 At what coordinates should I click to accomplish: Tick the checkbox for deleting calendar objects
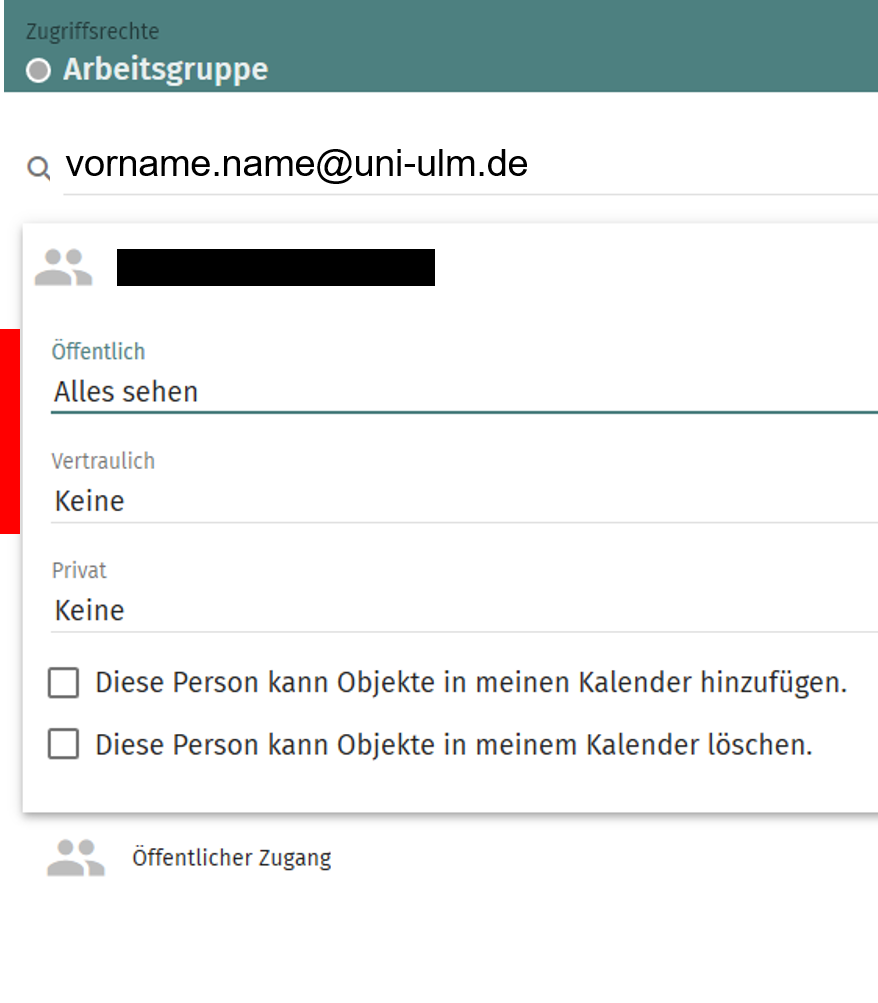click(64, 745)
